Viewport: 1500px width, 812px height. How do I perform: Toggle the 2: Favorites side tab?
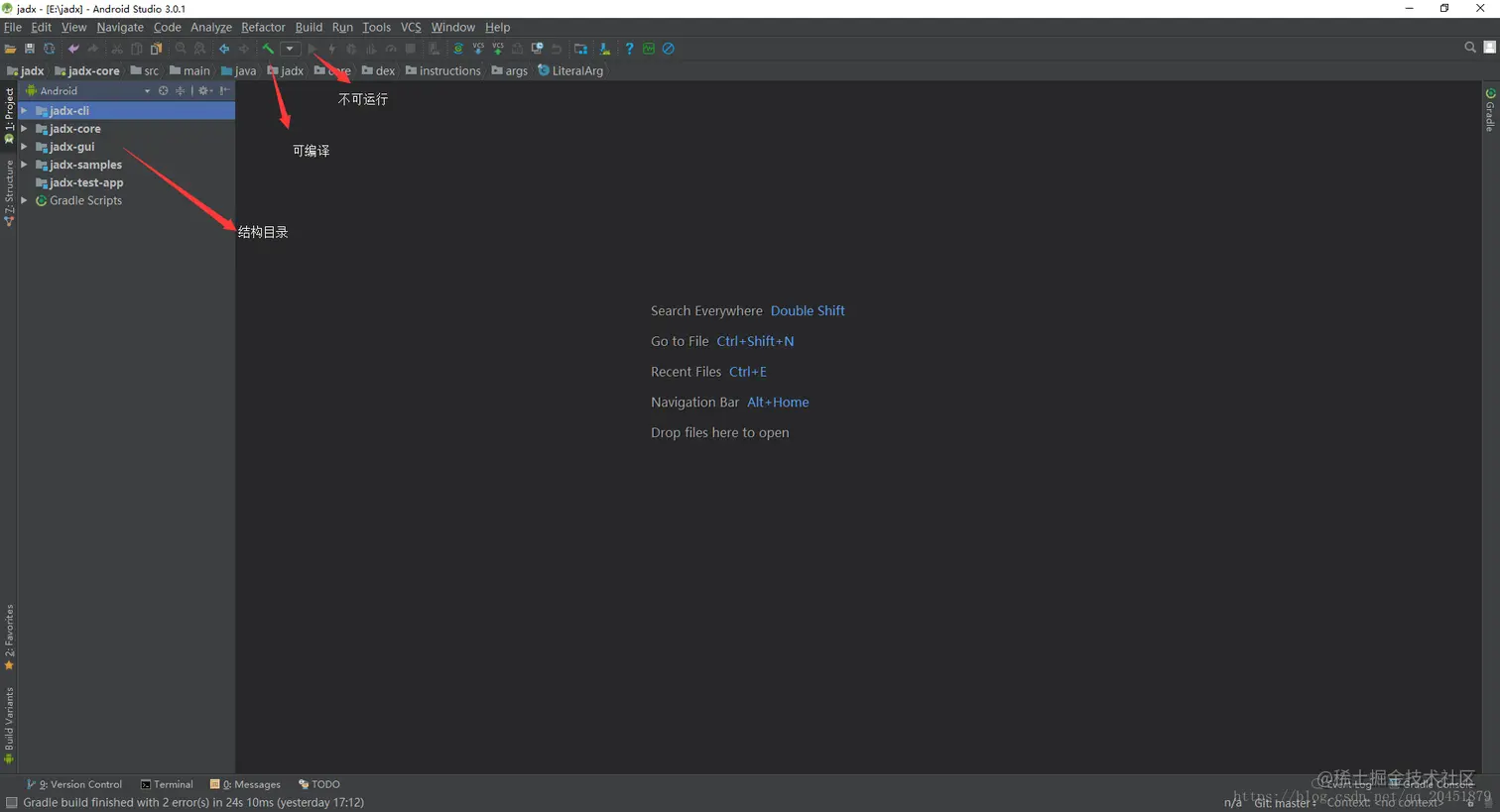[9, 637]
